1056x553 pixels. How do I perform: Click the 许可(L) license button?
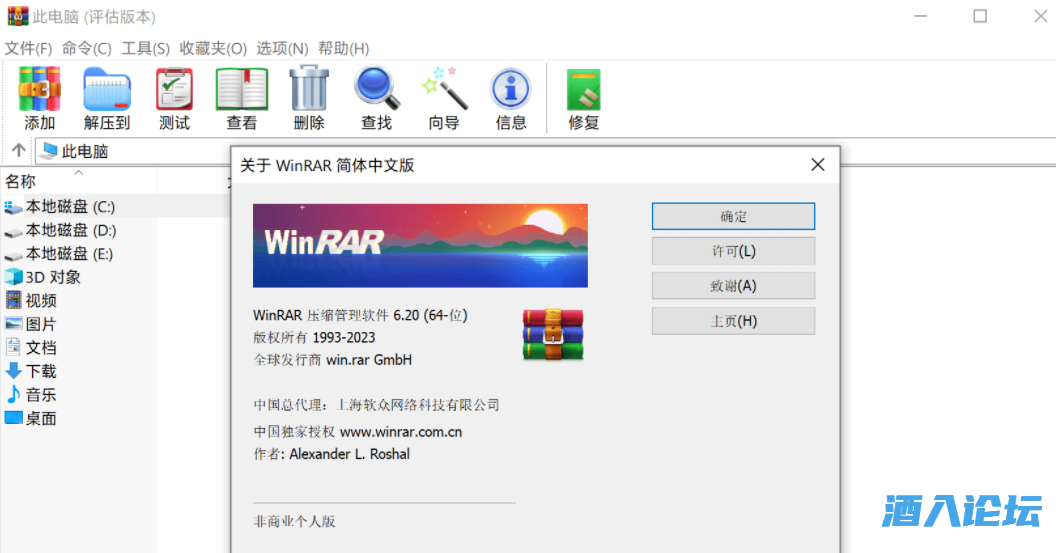[x=733, y=251]
